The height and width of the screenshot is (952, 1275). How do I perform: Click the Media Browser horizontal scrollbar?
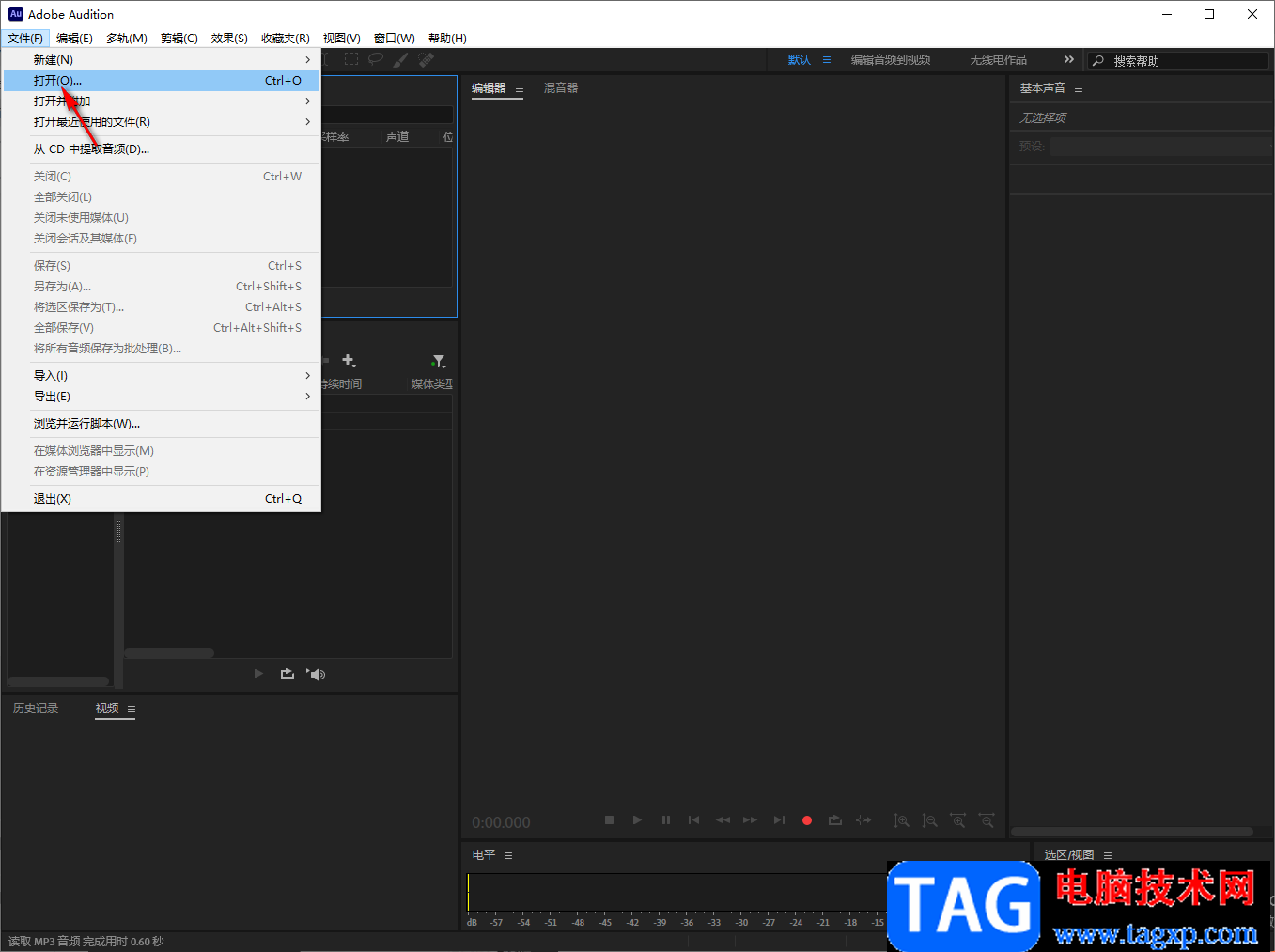pyautogui.click(x=169, y=653)
